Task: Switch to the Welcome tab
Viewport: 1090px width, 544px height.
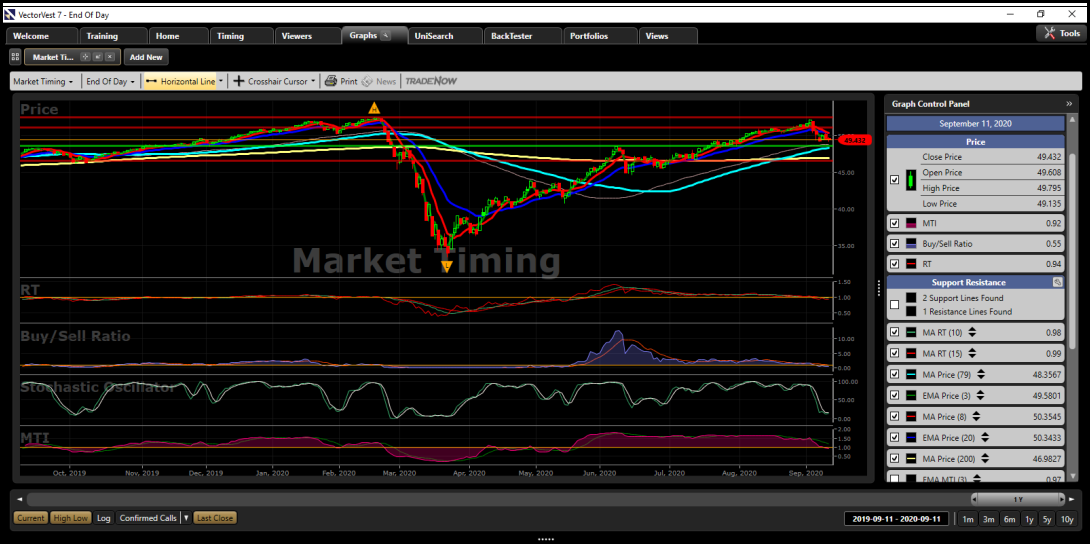Action: 42,36
